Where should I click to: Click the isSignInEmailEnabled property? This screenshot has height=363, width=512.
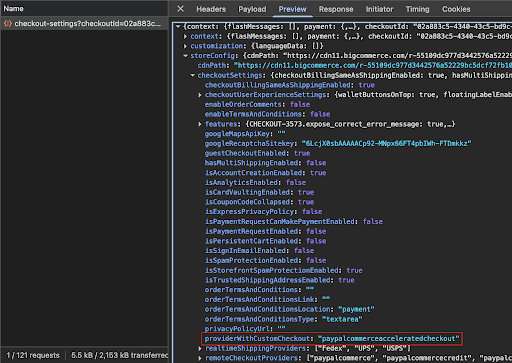[x=259, y=251]
